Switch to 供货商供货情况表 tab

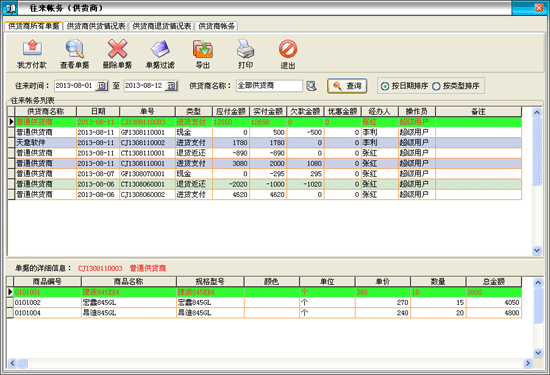pos(96,26)
